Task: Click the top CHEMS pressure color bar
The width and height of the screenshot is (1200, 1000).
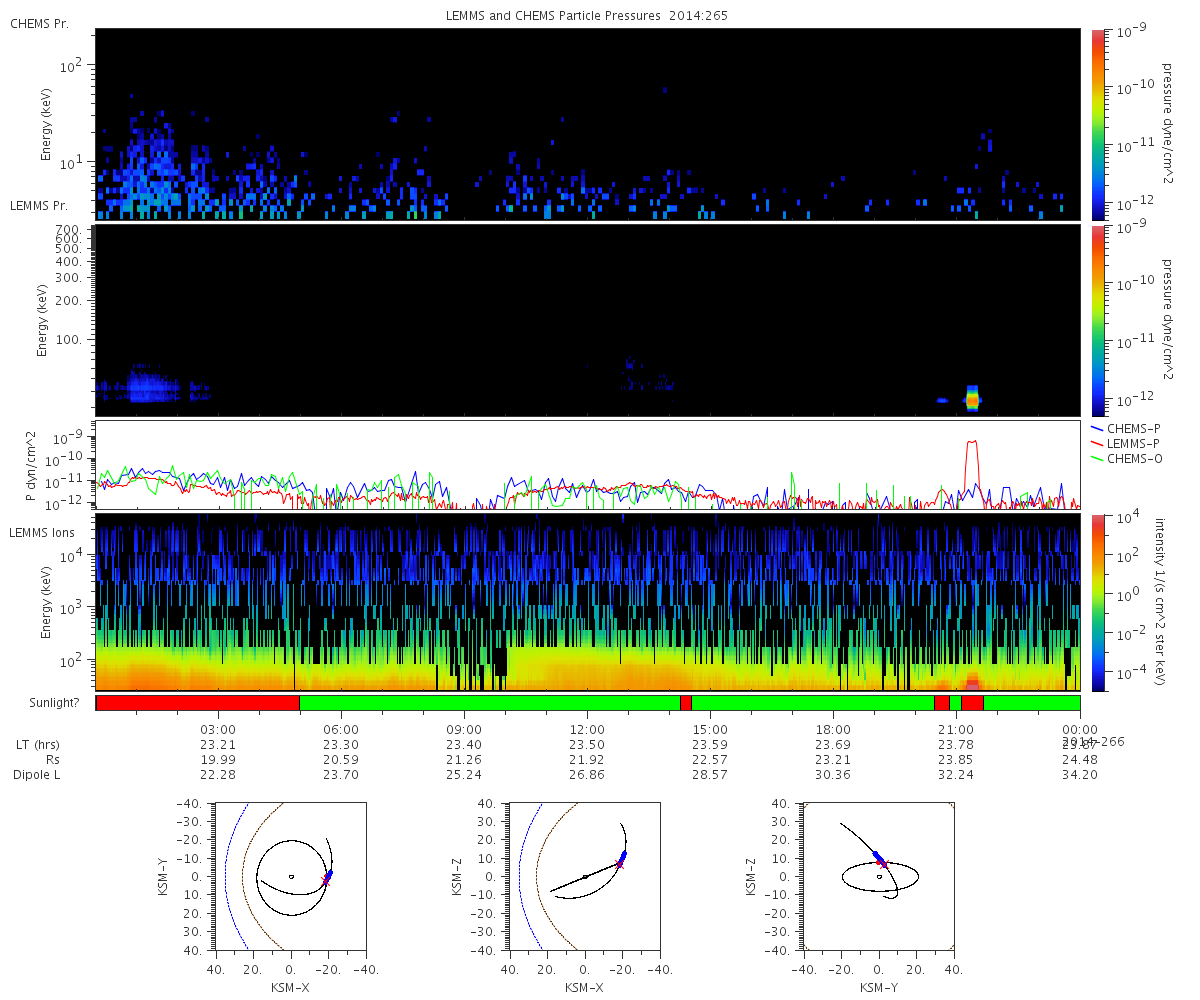Action: point(1098,123)
